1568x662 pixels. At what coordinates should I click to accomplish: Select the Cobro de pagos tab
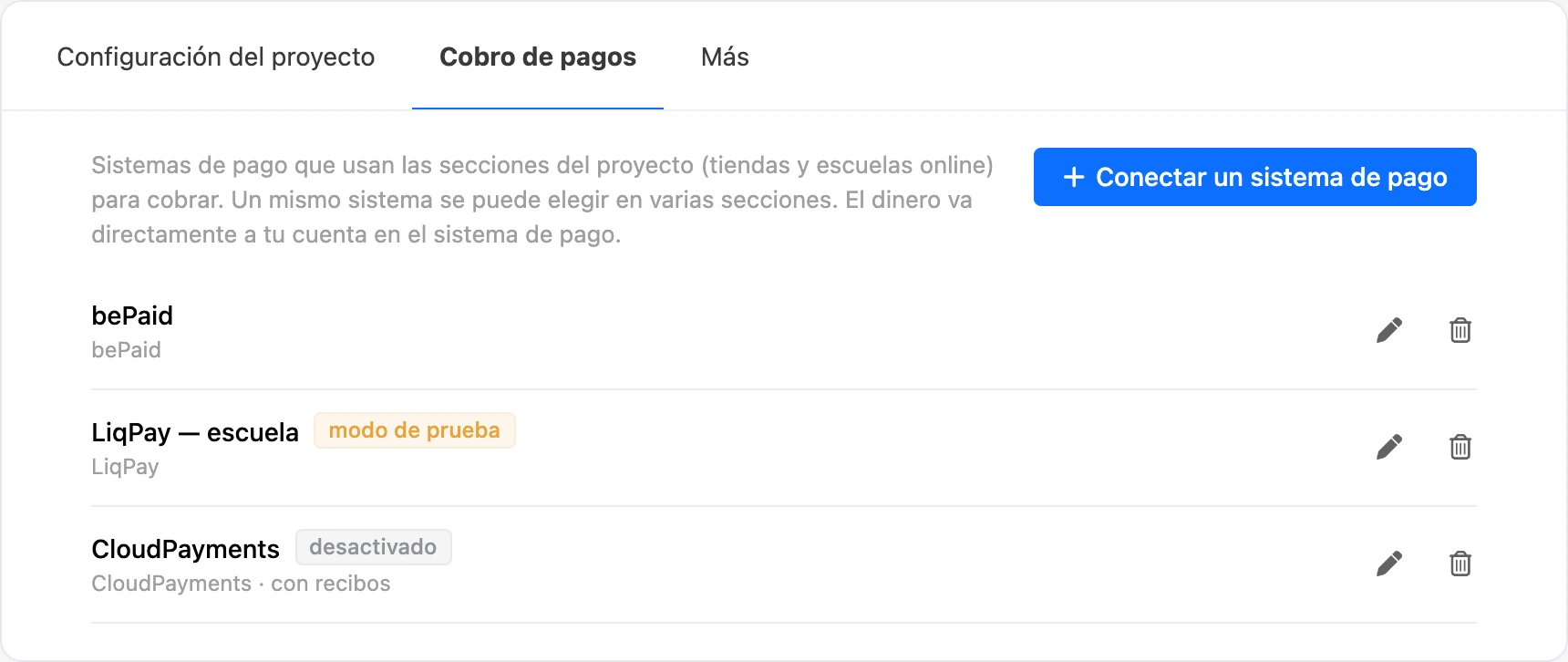pyautogui.click(x=538, y=57)
